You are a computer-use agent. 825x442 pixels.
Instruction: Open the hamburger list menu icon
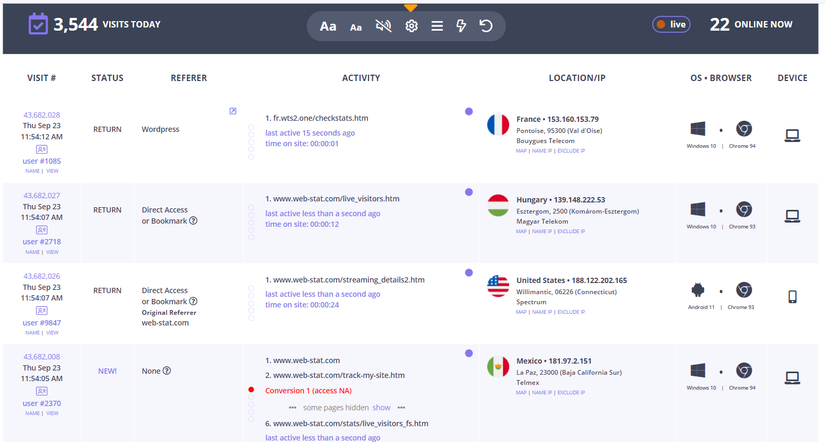tap(437, 26)
